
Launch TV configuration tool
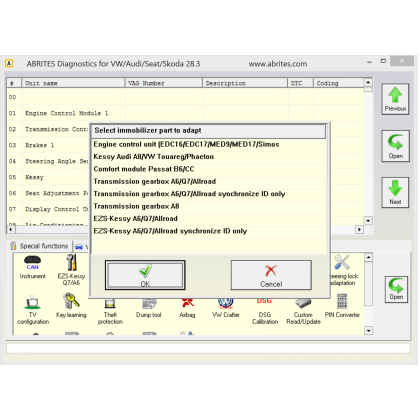[33, 309]
